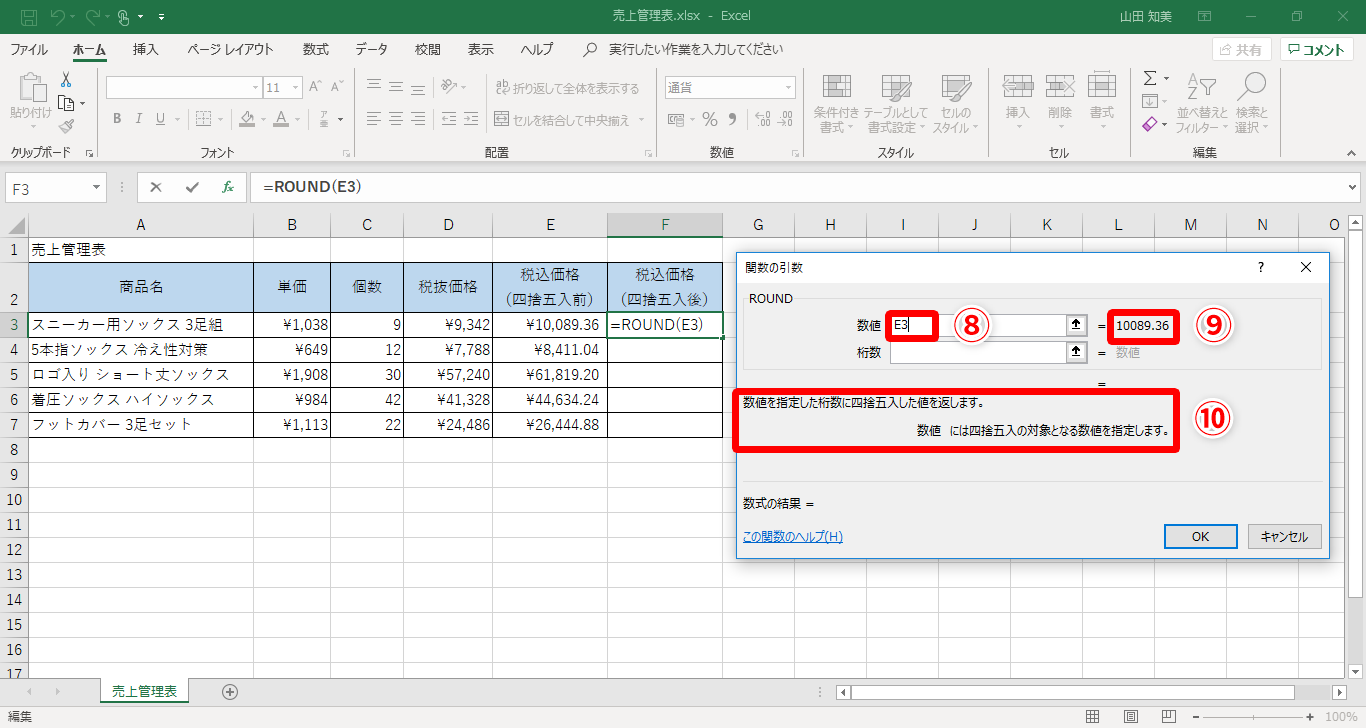Open セルのスタイル cell styles
Viewport: 1366px width, 728px height.
pos(956,103)
